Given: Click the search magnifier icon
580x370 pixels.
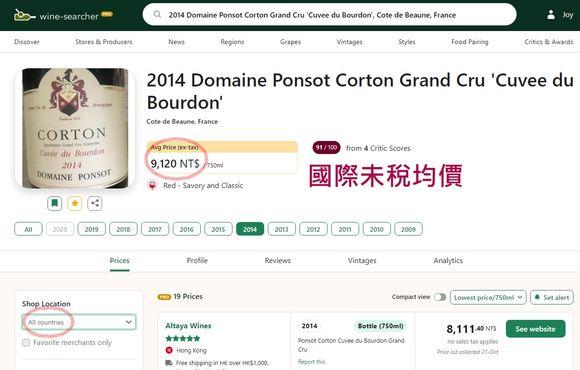Looking at the screenshot, I should [x=157, y=15].
